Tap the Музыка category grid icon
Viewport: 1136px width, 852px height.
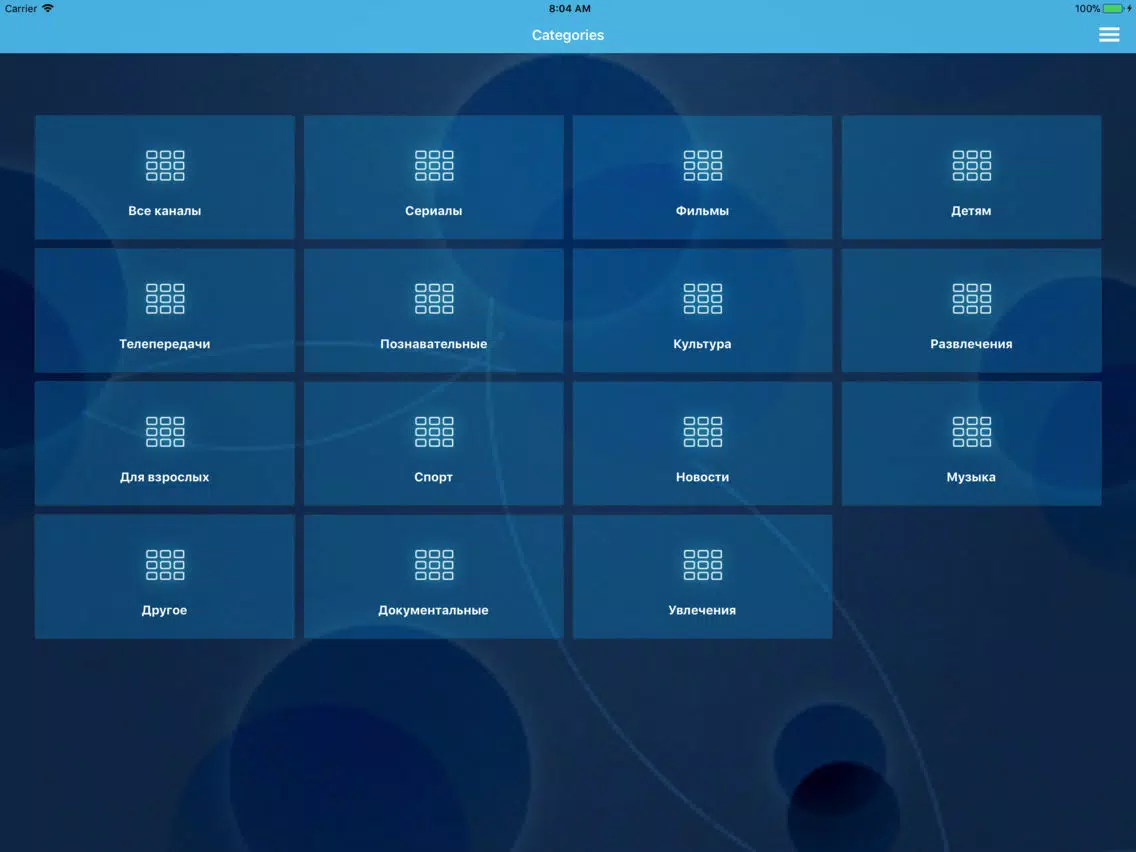[x=972, y=432]
